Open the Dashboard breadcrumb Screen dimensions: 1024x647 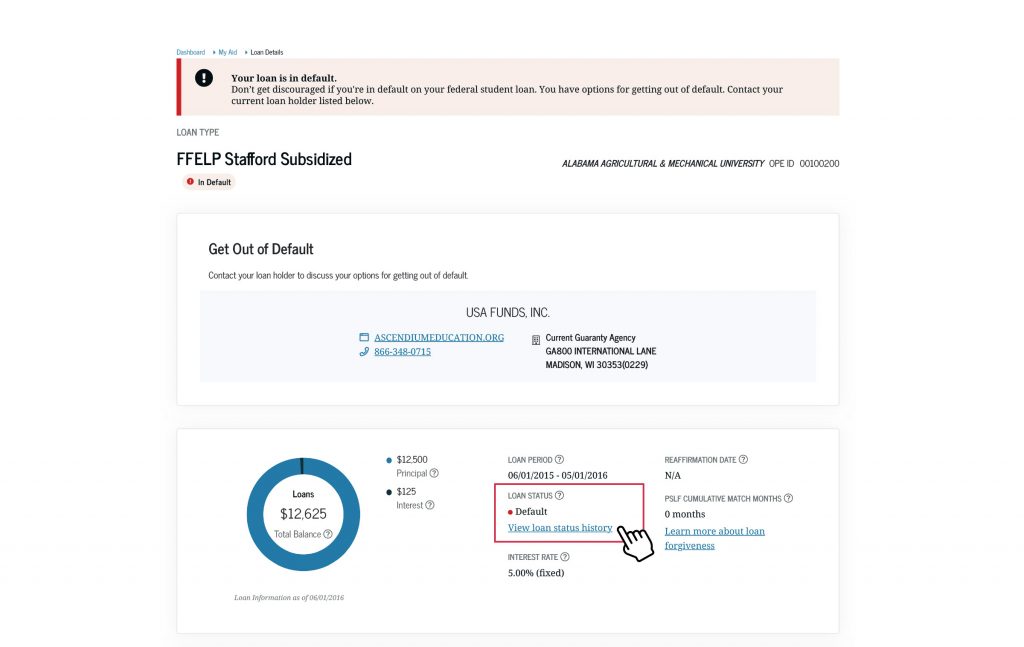pos(190,52)
